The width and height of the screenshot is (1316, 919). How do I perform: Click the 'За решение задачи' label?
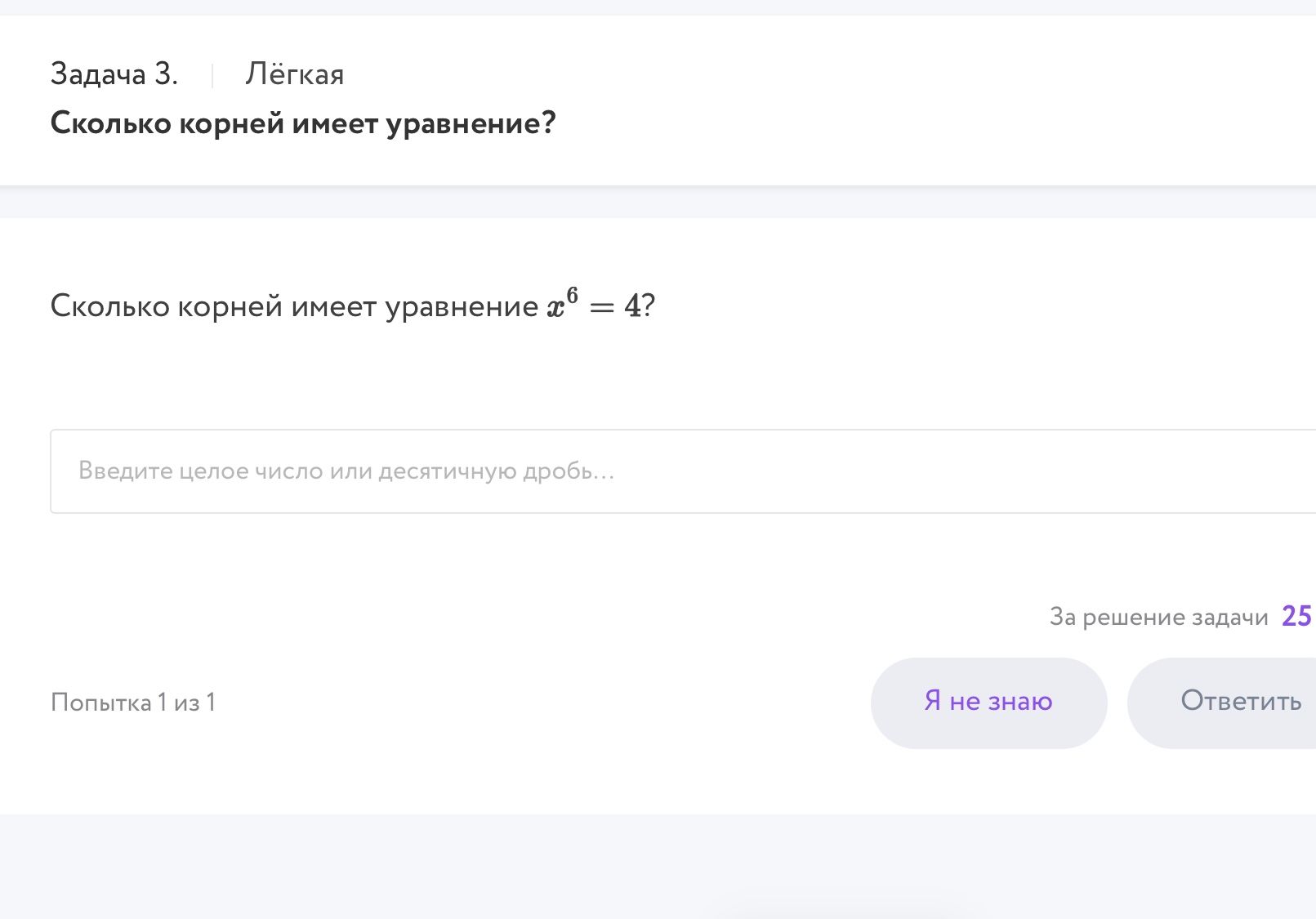[x=1158, y=617]
